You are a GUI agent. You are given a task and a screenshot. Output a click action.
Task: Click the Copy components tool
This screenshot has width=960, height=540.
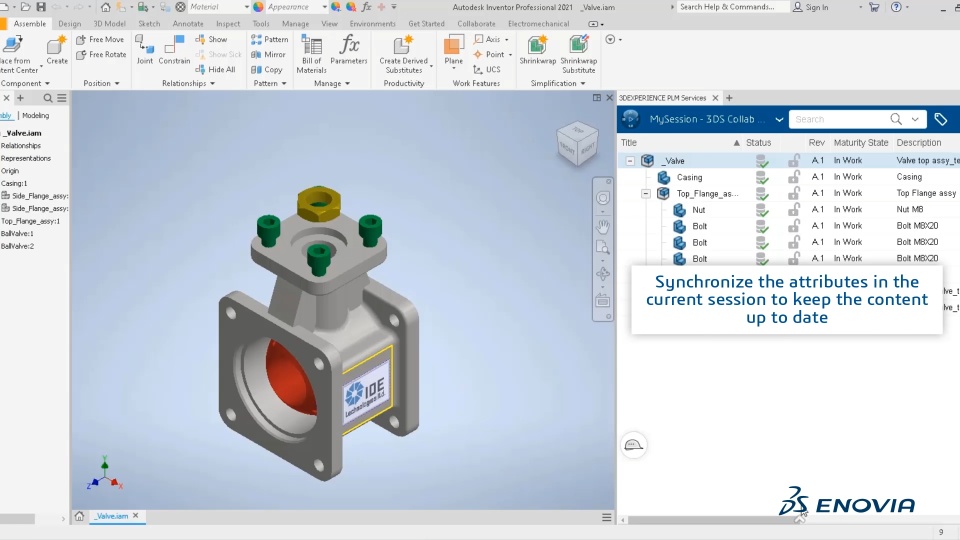click(x=266, y=70)
